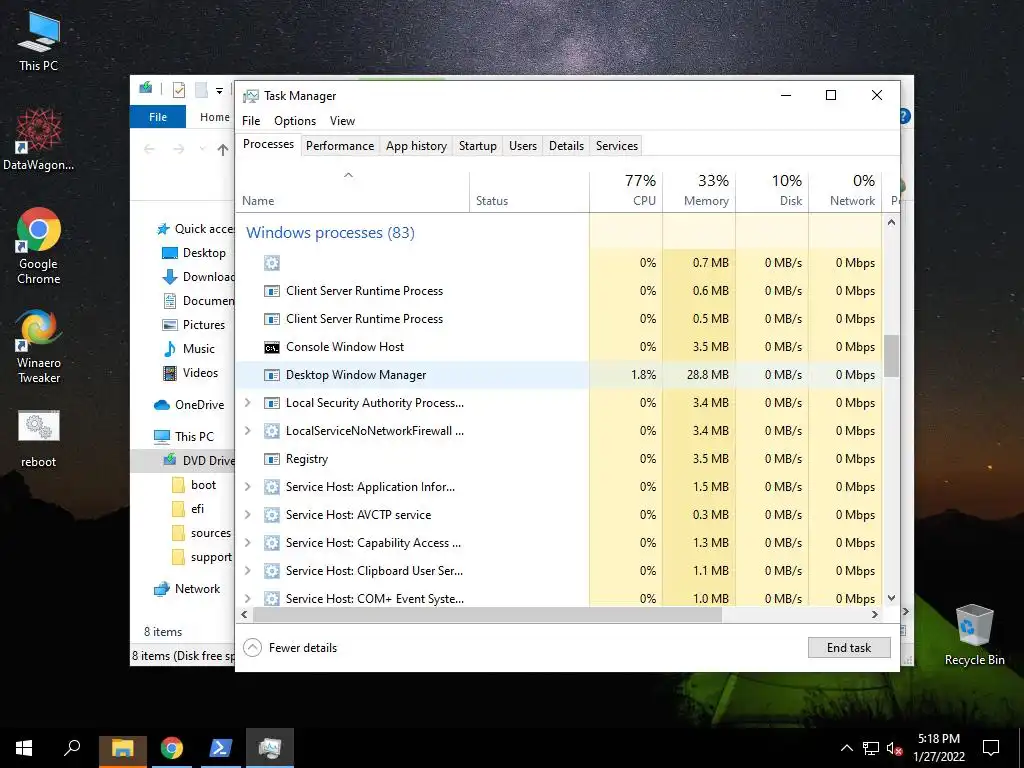Open Explorer File ribbon tab

tap(158, 117)
